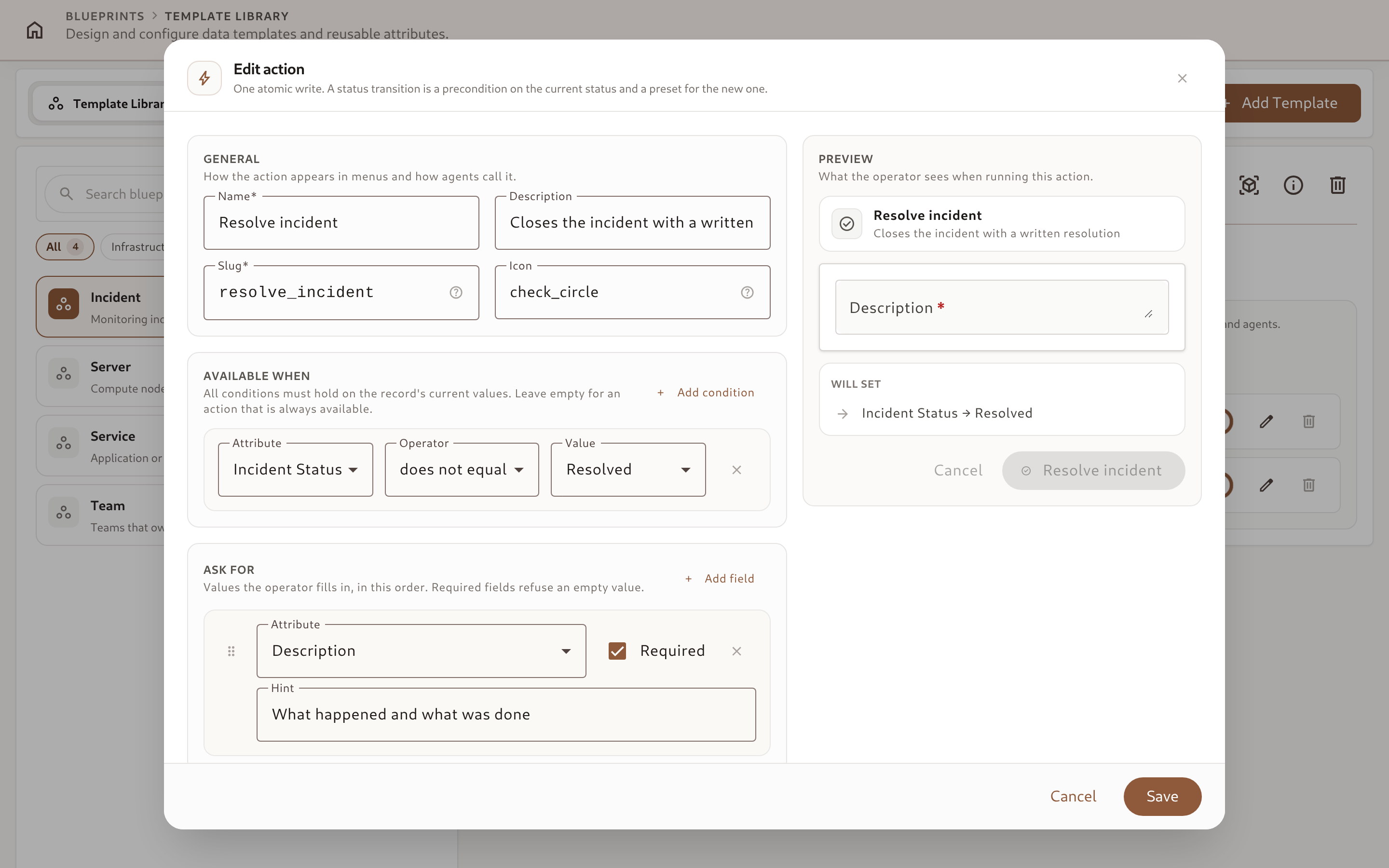Click the lightning bolt Edit action icon
This screenshot has height=868, width=1389.
(x=204, y=78)
